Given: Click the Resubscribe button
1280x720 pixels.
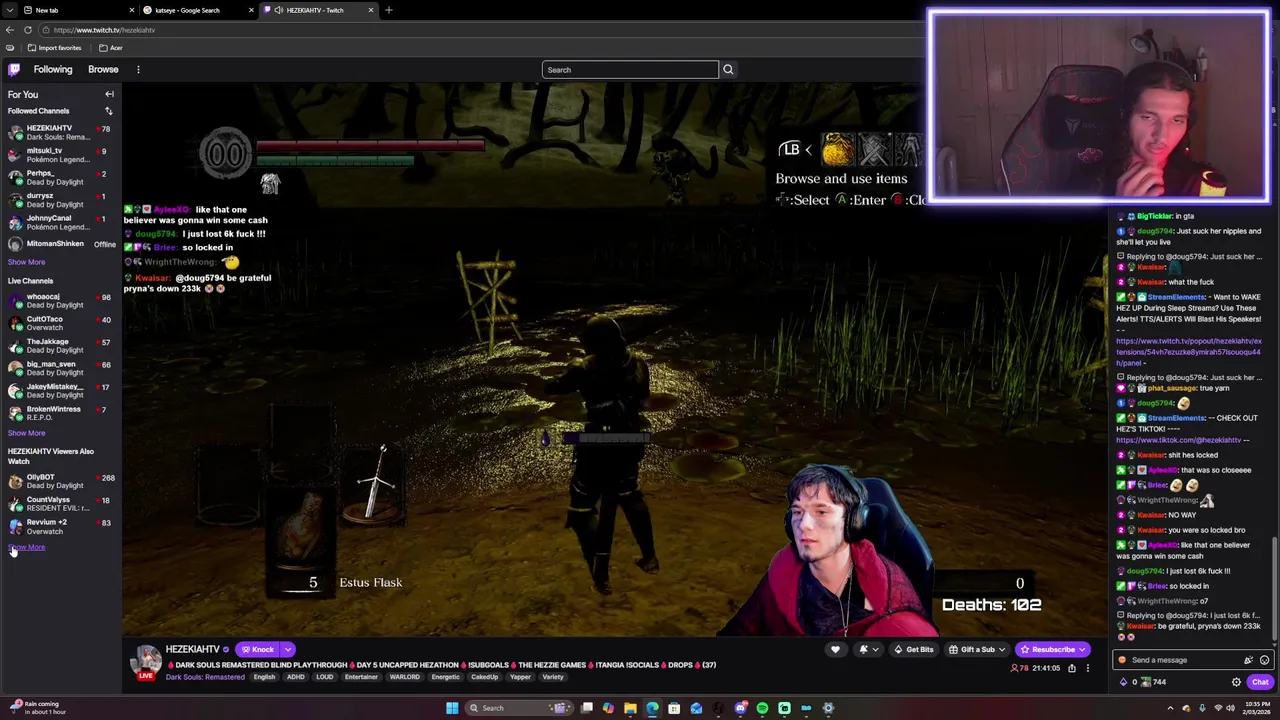Looking at the screenshot, I should click(1053, 649).
